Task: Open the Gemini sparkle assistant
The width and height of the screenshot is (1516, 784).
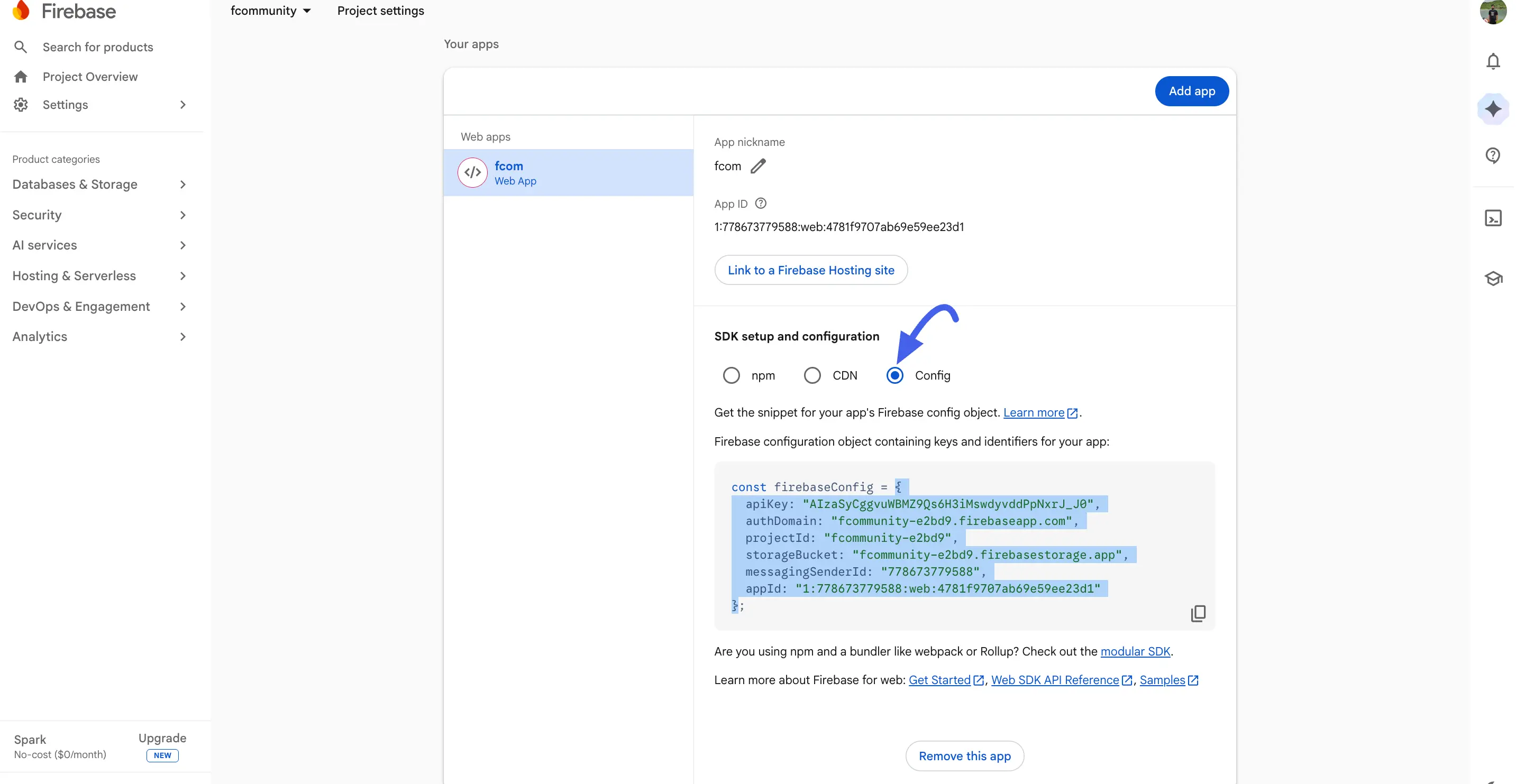Action: (1492, 109)
